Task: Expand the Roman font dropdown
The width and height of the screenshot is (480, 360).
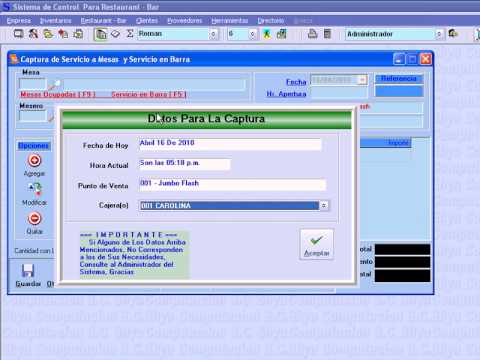Action: (213, 34)
